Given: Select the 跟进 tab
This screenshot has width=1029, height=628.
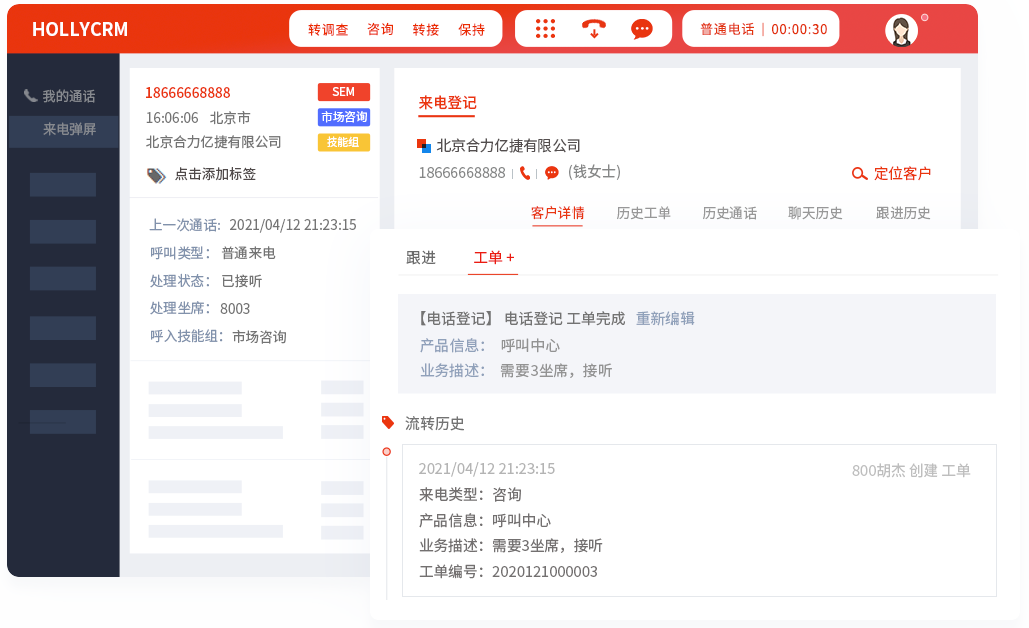Looking at the screenshot, I should tap(421, 258).
